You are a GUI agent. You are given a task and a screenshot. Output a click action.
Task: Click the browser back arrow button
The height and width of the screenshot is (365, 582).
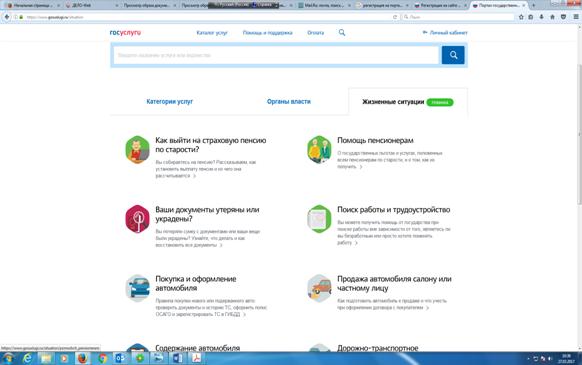click(x=7, y=17)
